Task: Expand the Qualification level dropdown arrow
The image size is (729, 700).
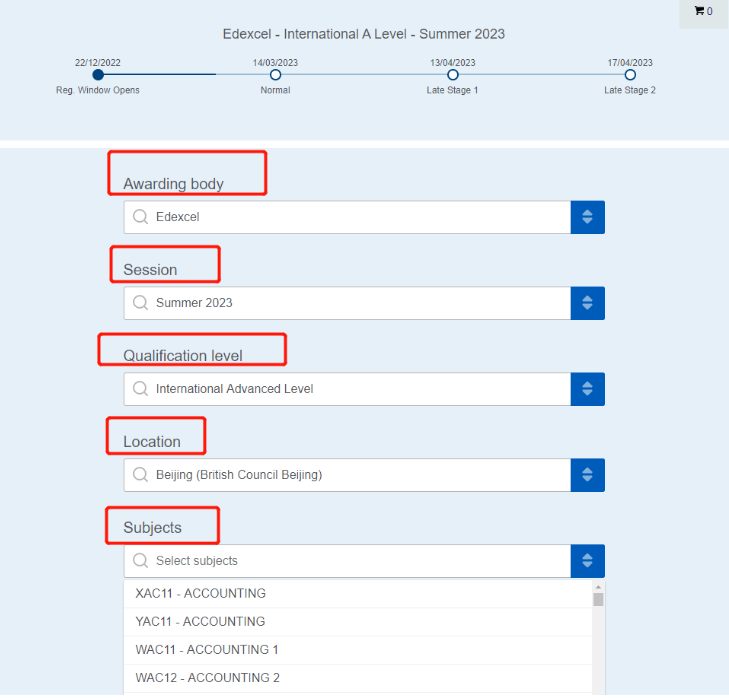Action: (x=588, y=389)
